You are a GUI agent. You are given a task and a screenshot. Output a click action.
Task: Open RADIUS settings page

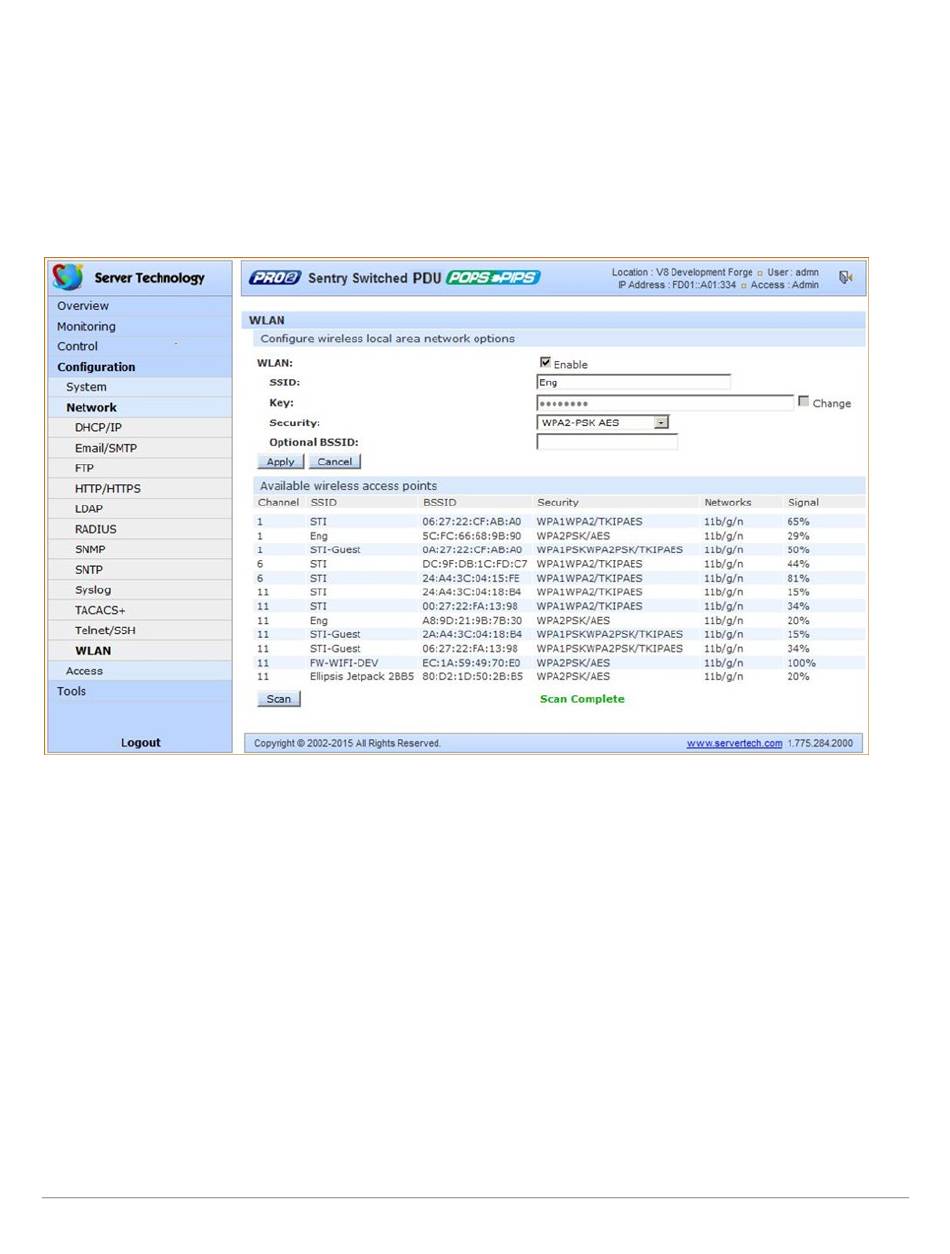(x=139, y=529)
